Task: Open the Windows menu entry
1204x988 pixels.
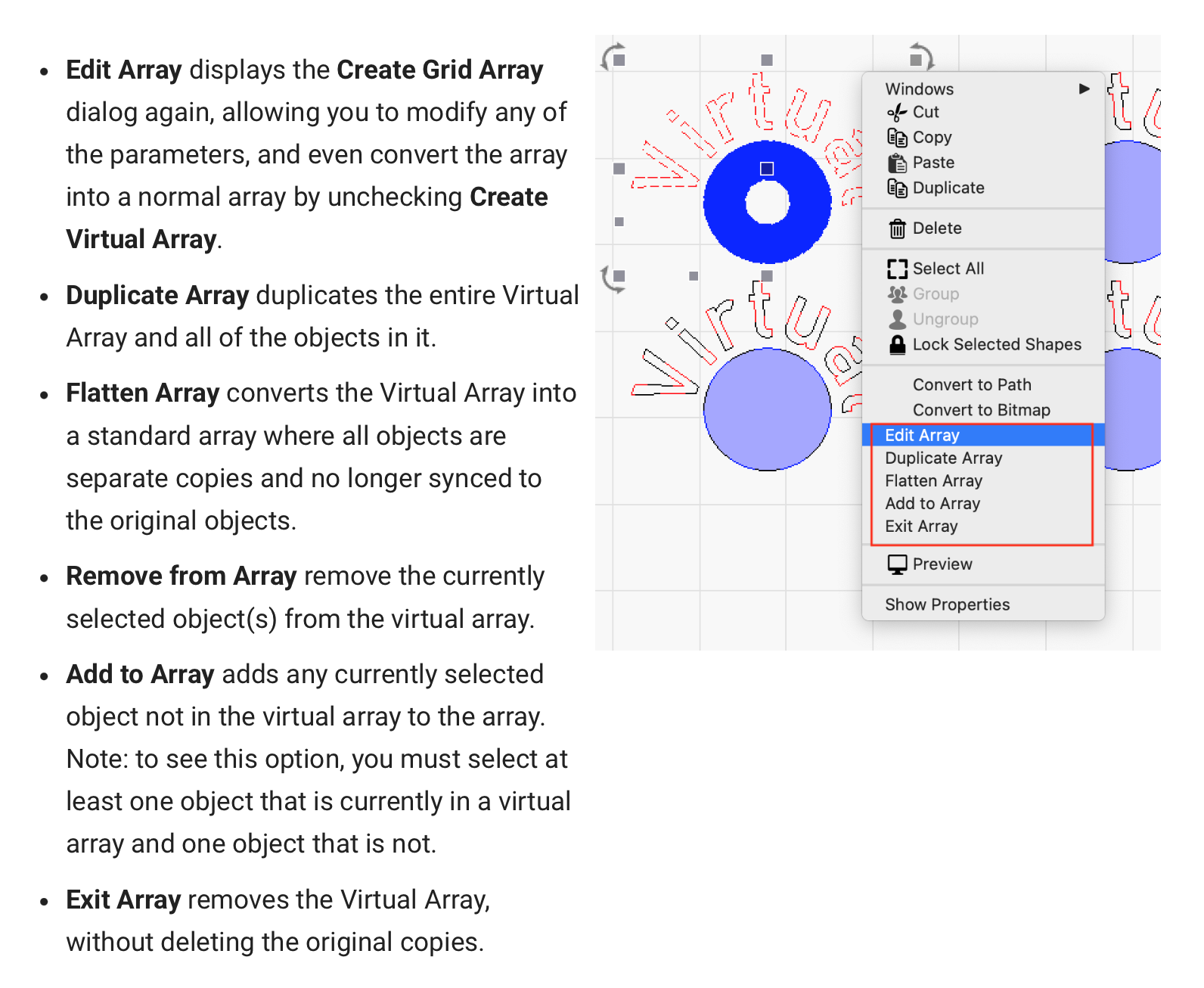Action: click(x=983, y=89)
